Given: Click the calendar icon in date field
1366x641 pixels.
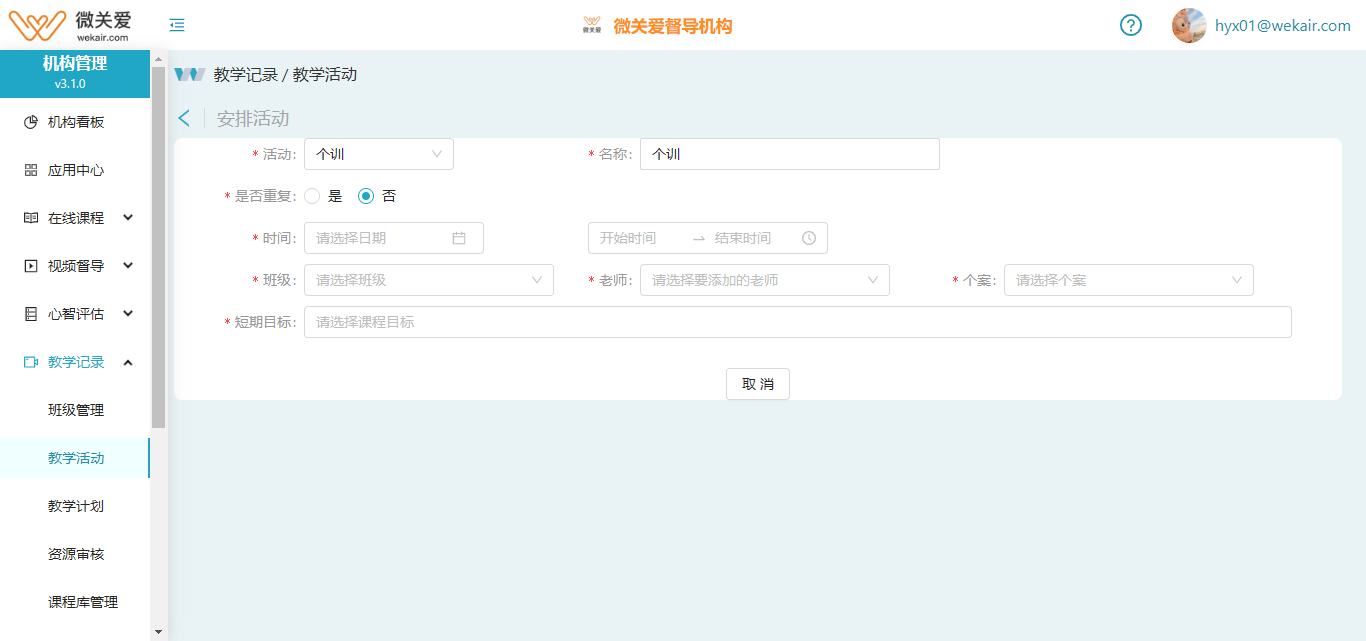Looking at the screenshot, I should 459,238.
